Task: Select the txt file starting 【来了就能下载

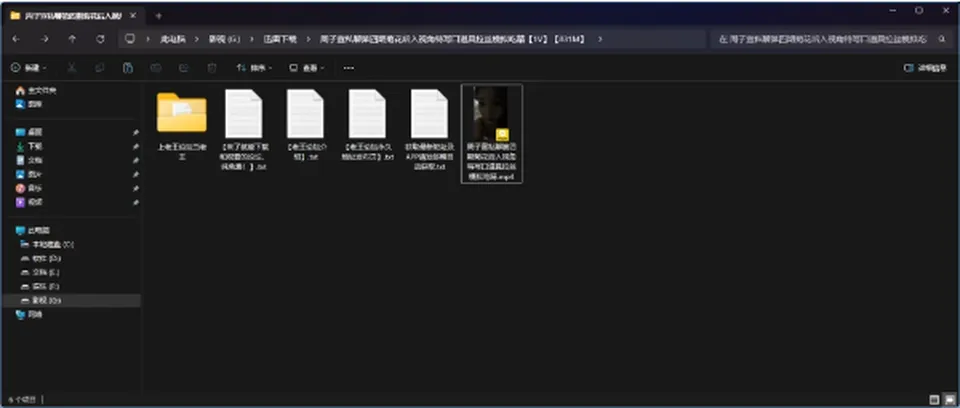Action: 243,130
